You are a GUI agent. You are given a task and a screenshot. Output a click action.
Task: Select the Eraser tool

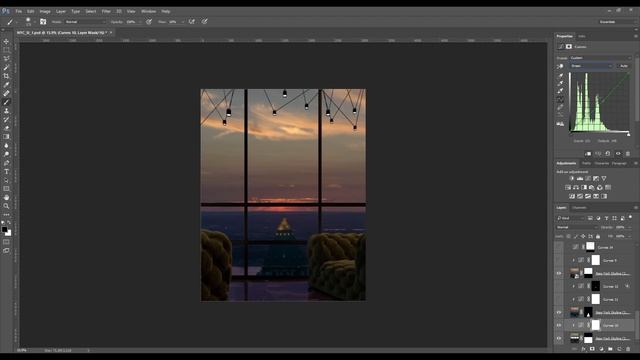6,128
